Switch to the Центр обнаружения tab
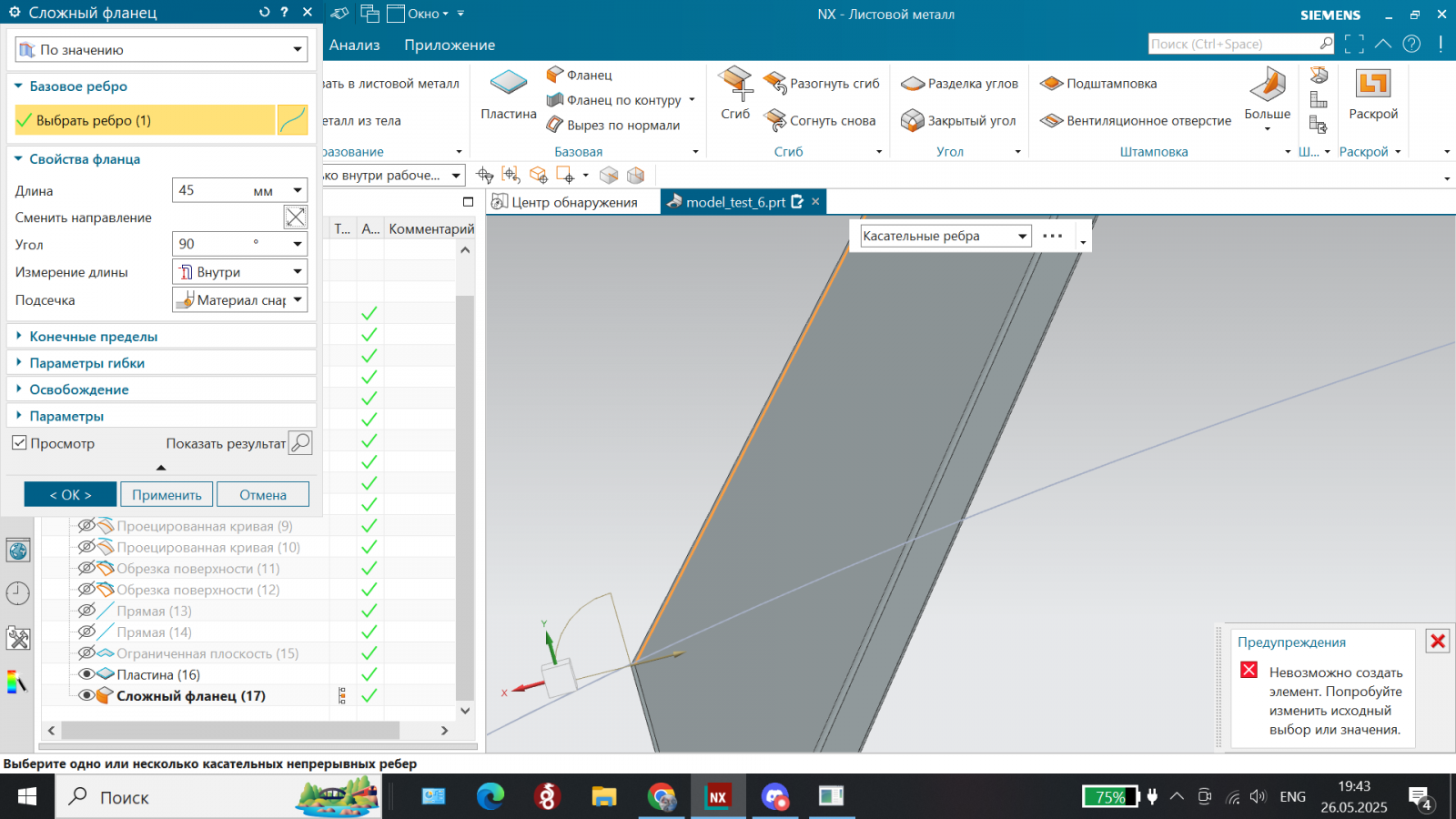1456x819 pixels. (x=565, y=202)
